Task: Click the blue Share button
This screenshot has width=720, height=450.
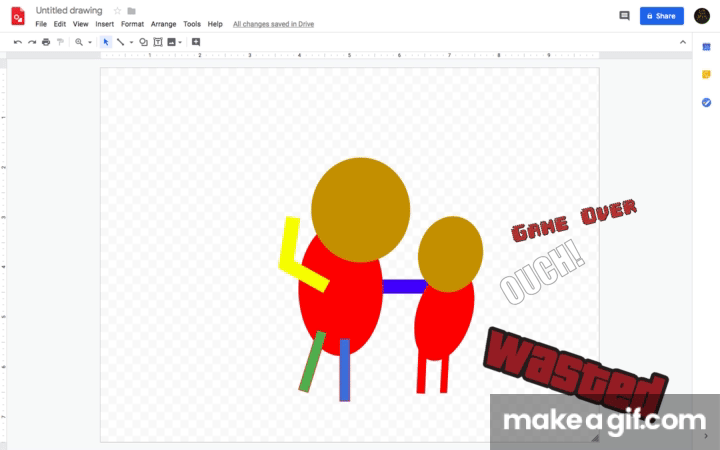Action: tap(662, 16)
